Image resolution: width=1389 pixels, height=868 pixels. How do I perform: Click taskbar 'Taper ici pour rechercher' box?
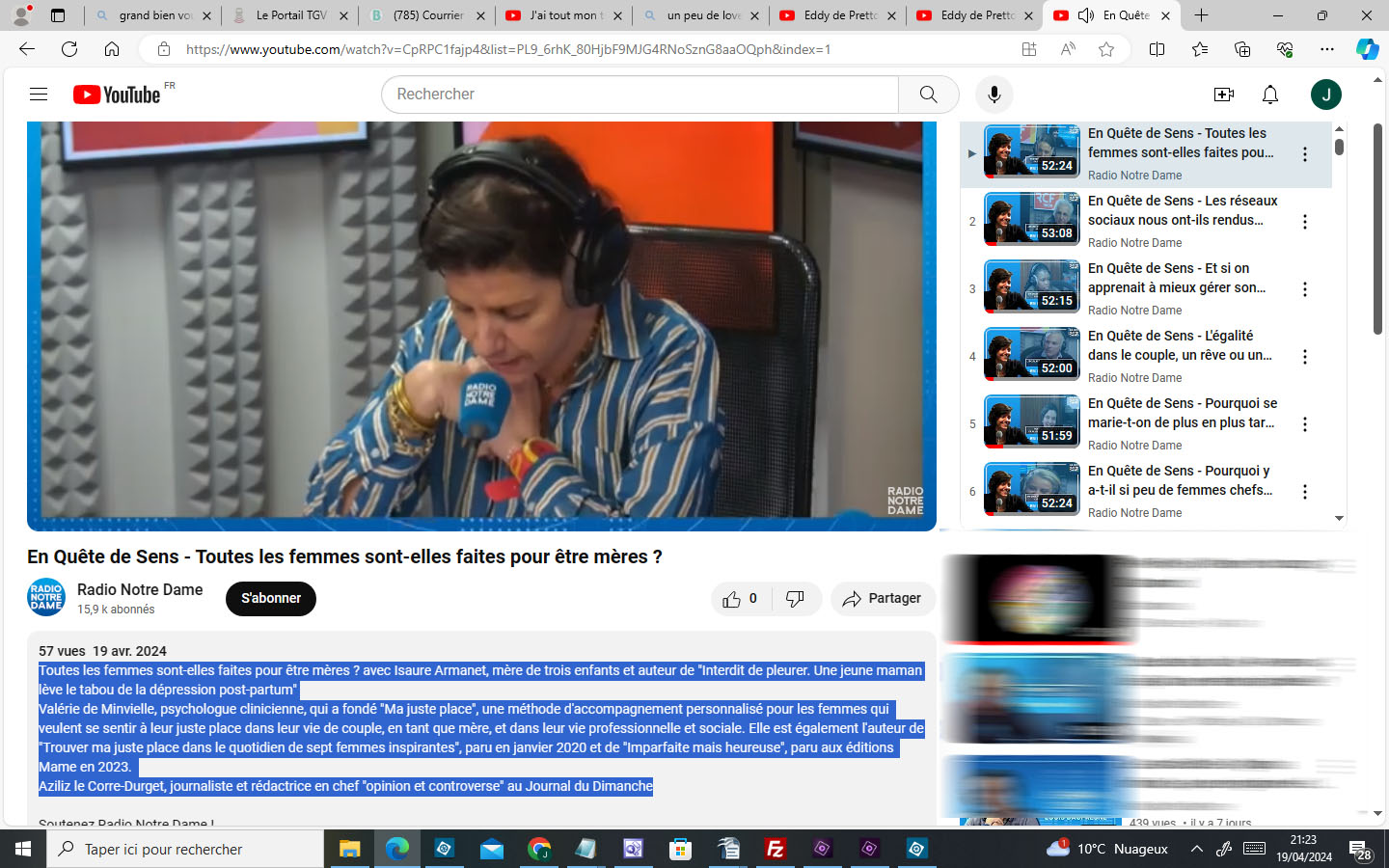tap(185, 849)
